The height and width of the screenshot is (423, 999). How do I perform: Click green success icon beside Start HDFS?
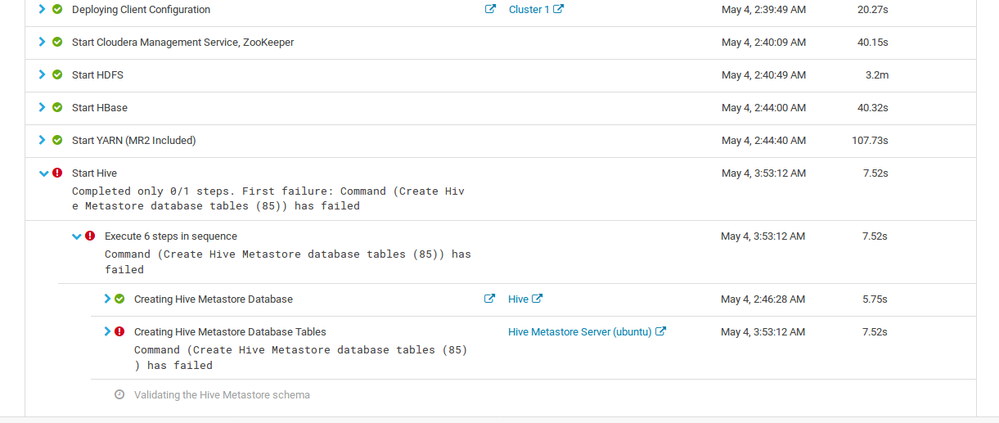click(57, 75)
